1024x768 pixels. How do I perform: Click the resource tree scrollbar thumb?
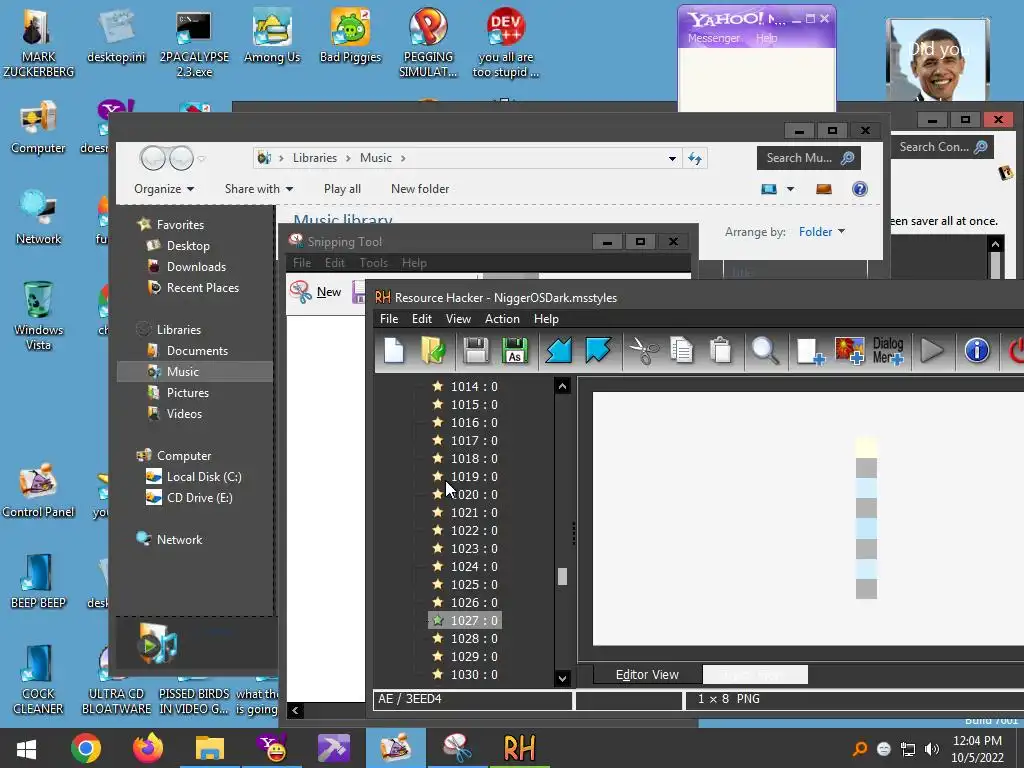coord(562,576)
